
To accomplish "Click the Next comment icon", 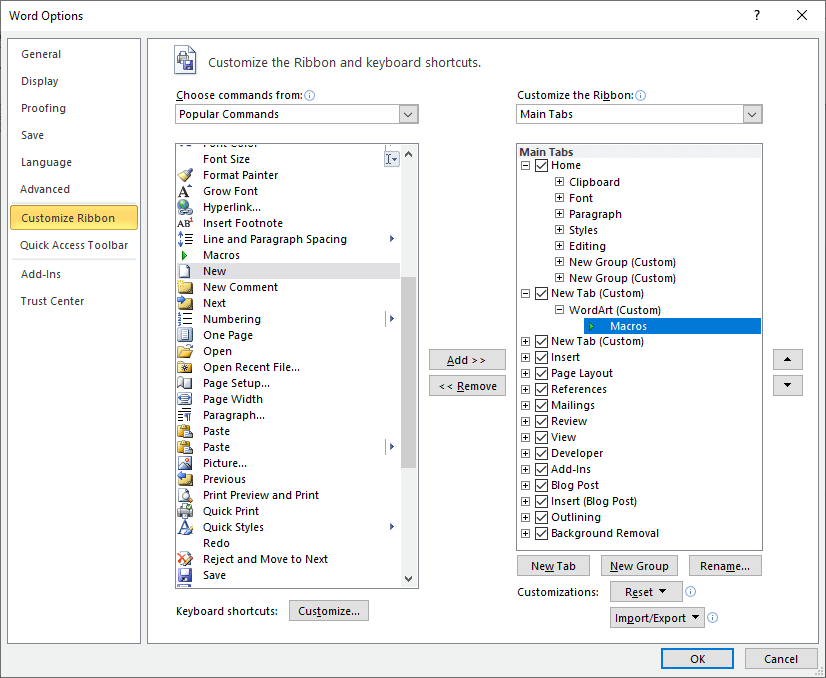I will 185,303.
